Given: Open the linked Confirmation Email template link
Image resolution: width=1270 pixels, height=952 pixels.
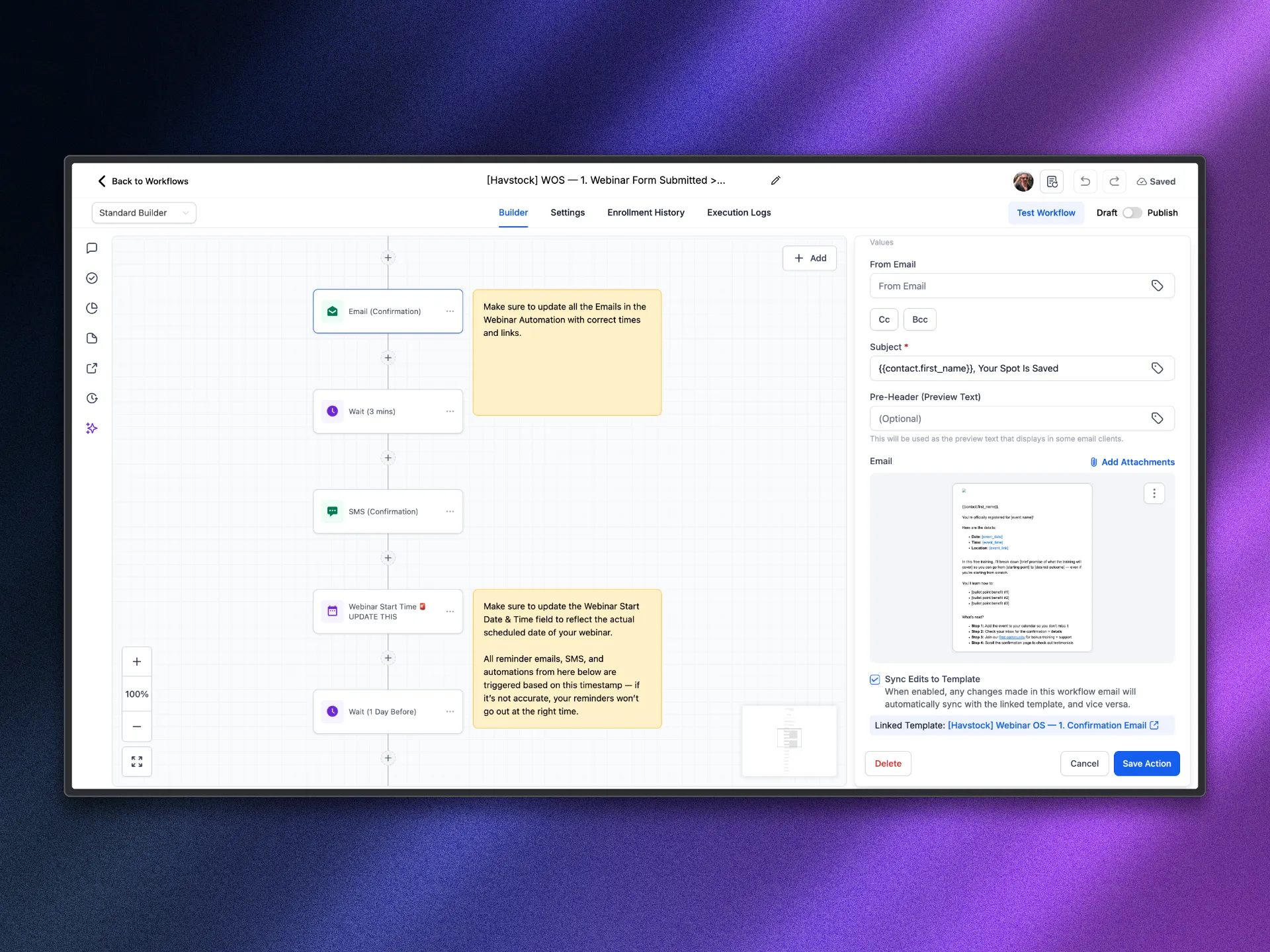Looking at the screenshot, I should click(x=1047, y=725).
